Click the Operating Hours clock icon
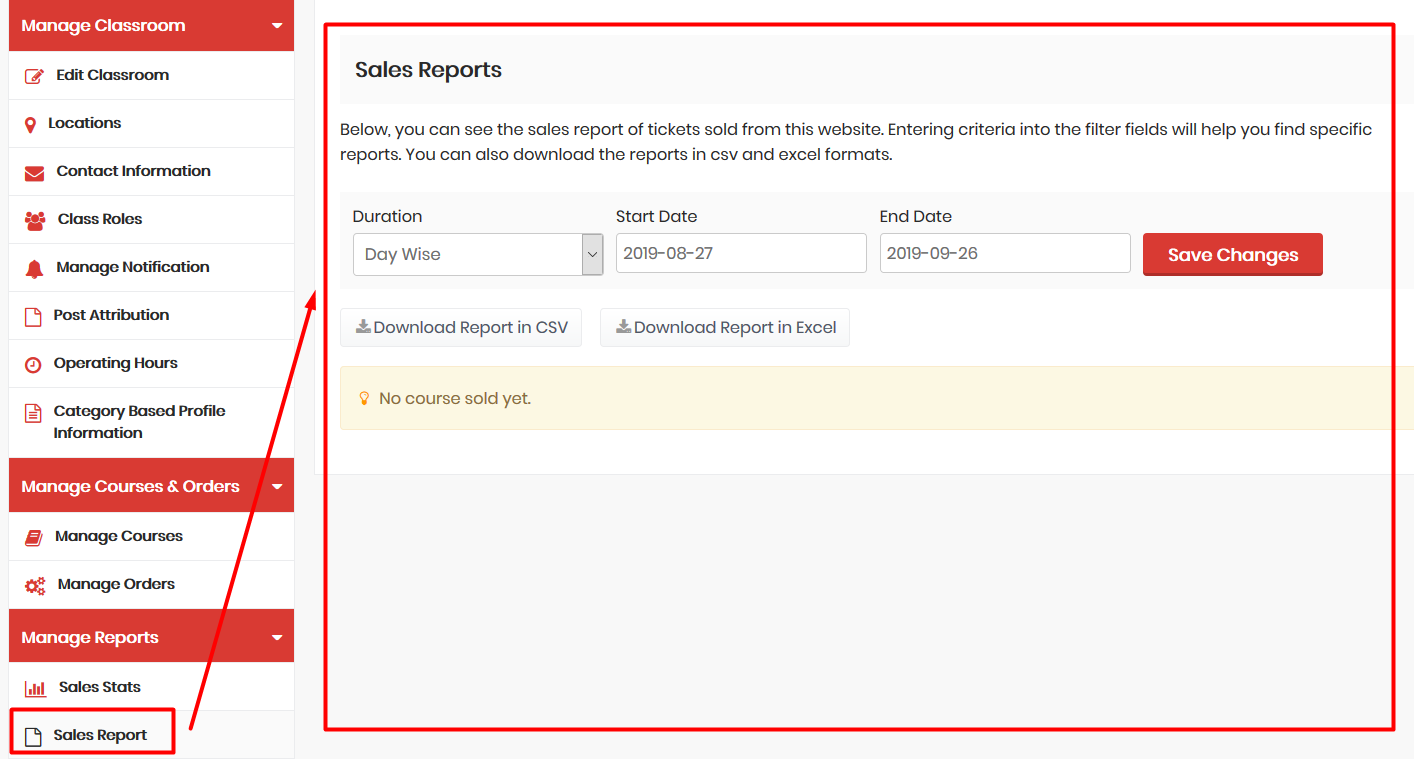 (x=33, y=364)
